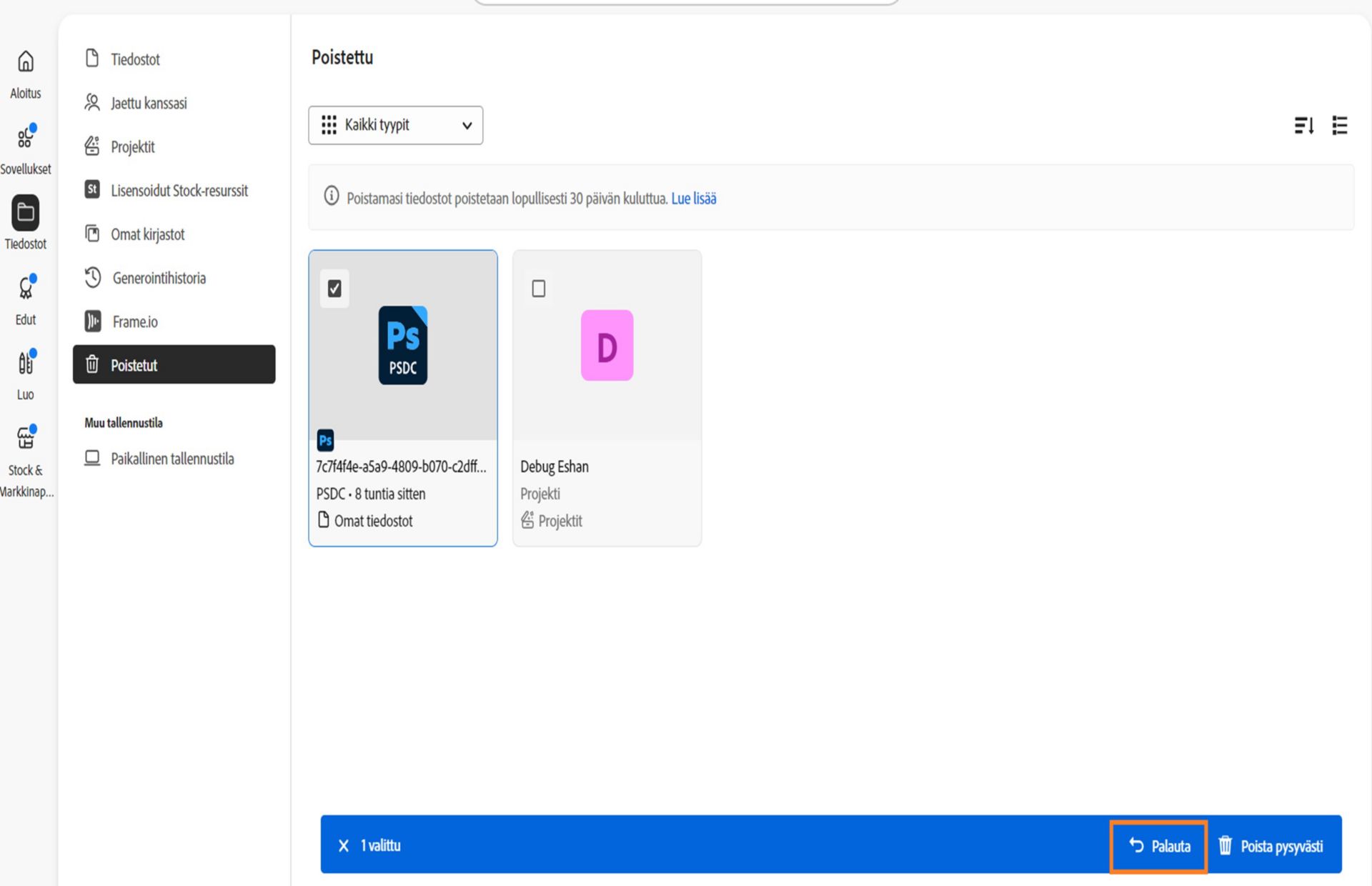Click the sort order icon
The image size is (1372, 886).
pyautogui.click(x=1304, y=126)
